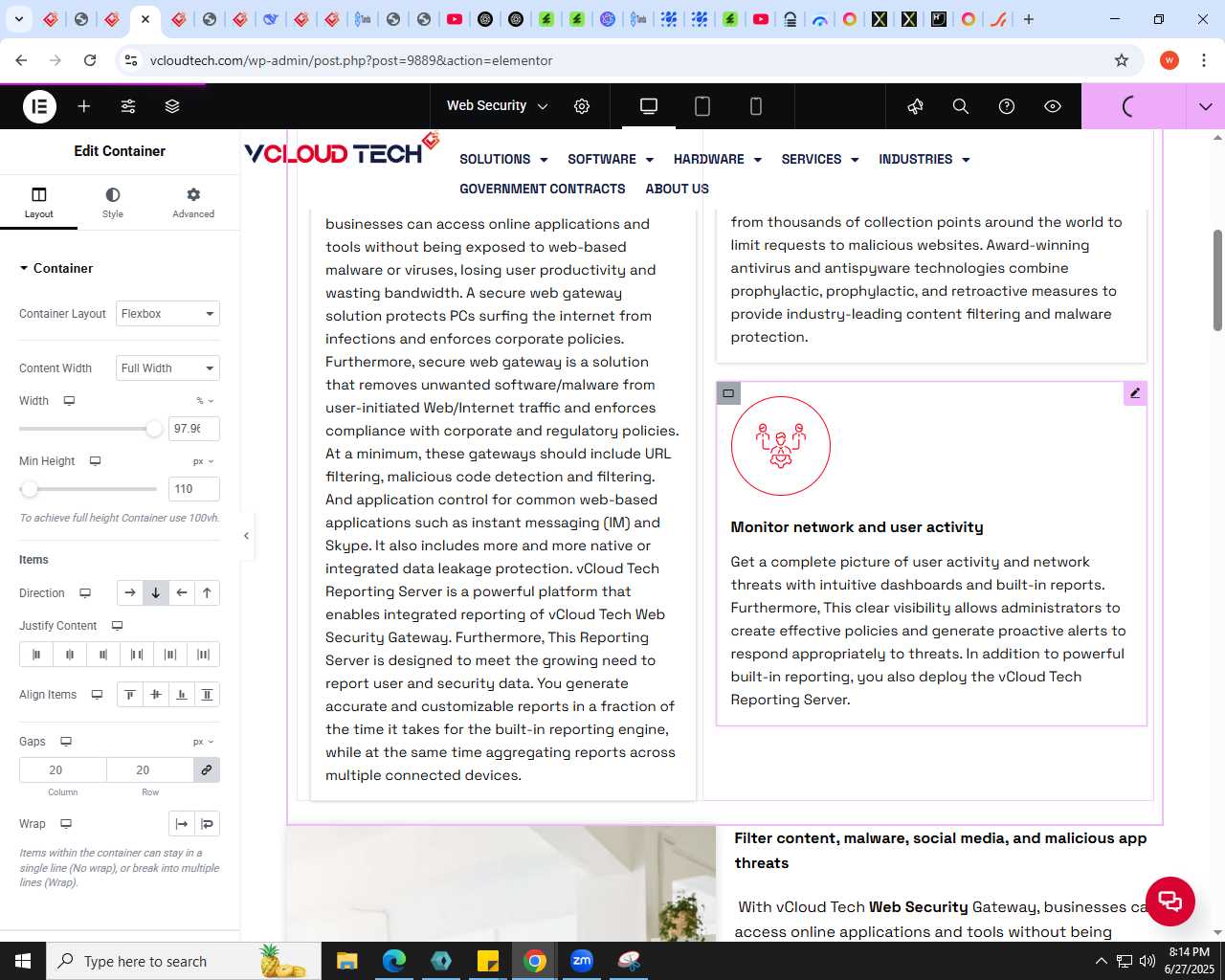Collapse the Elementor side panel
The width and height of the screenshot is (1225, 980).
point(246,536)
